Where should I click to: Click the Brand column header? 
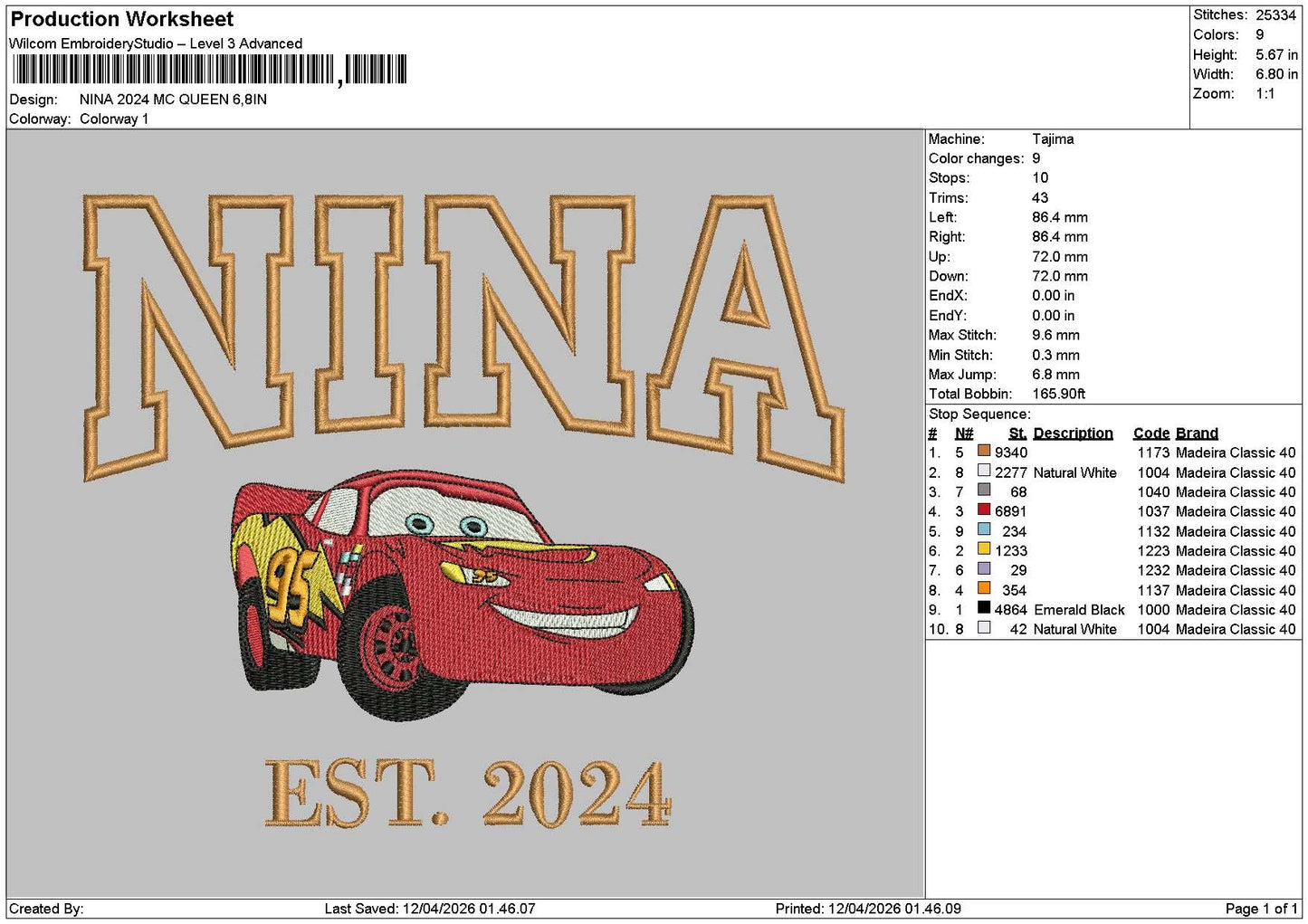[1197, 433]
